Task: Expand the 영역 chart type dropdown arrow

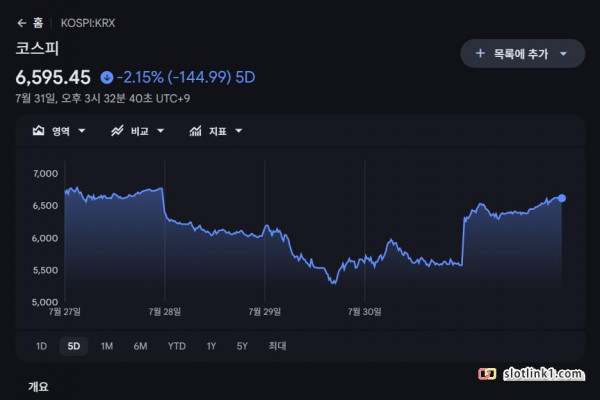Action: point(82,131)
